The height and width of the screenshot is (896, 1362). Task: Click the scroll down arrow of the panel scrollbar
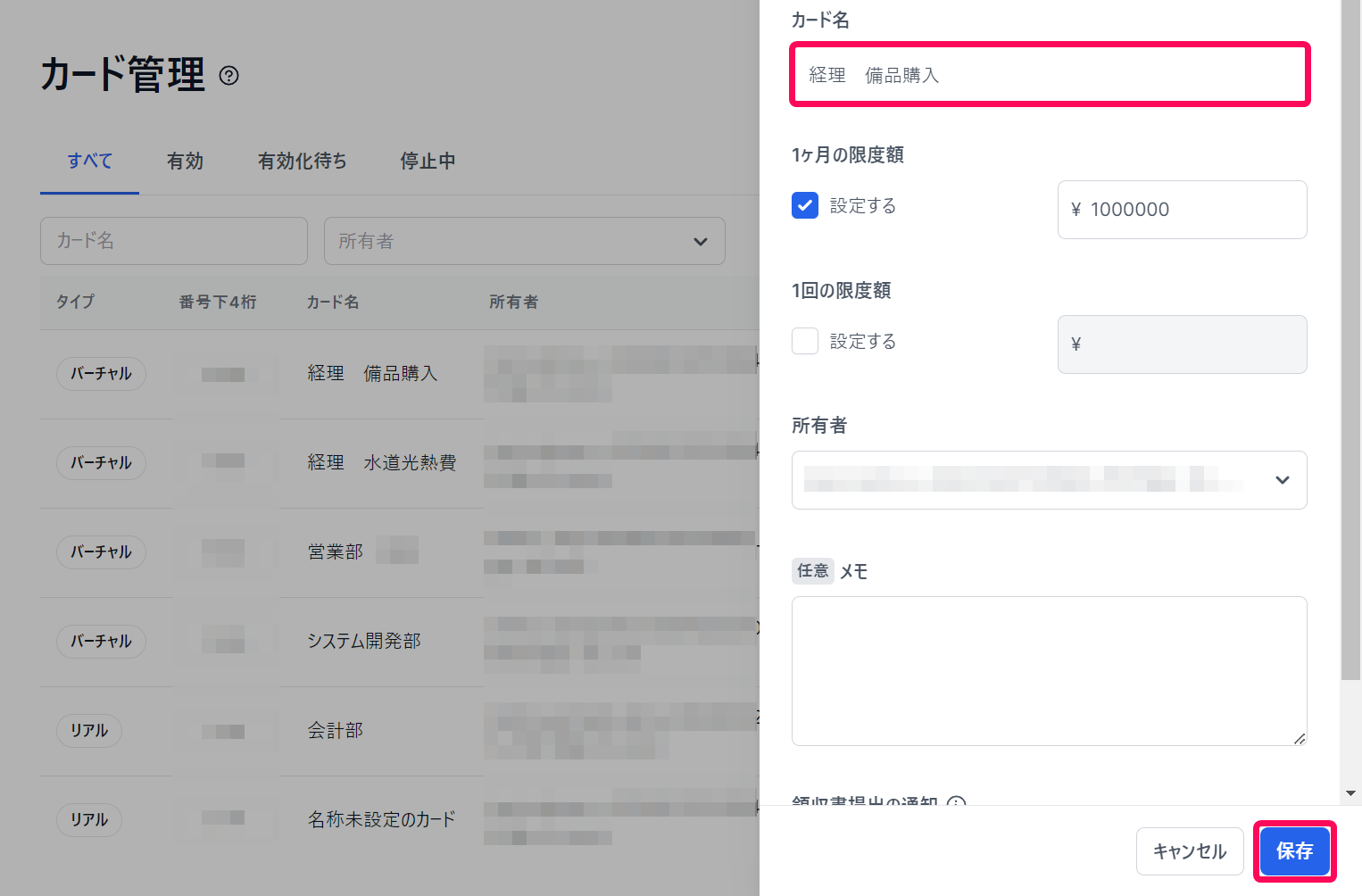1350,792
